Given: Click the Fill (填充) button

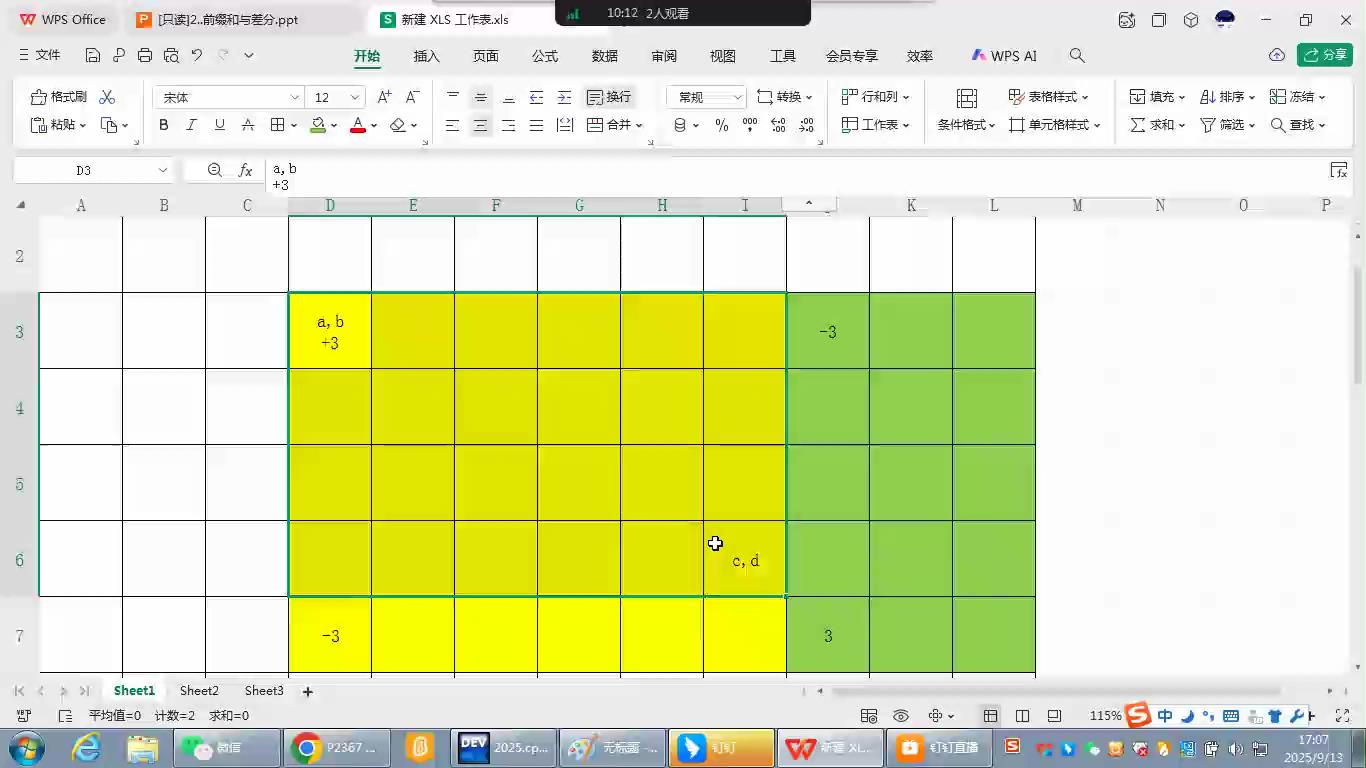Looking at the screenshot, I should (1157, 97).
